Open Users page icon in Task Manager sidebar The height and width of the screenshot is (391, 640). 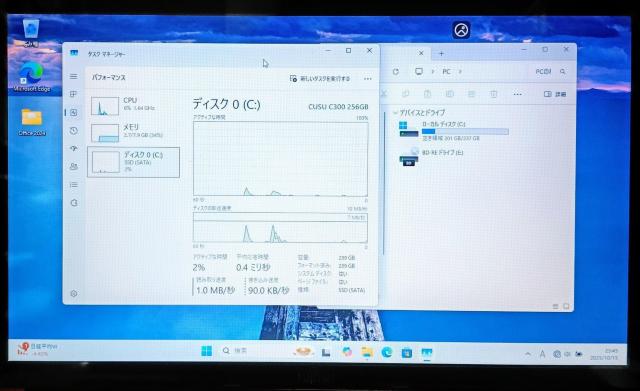point(73,167)
